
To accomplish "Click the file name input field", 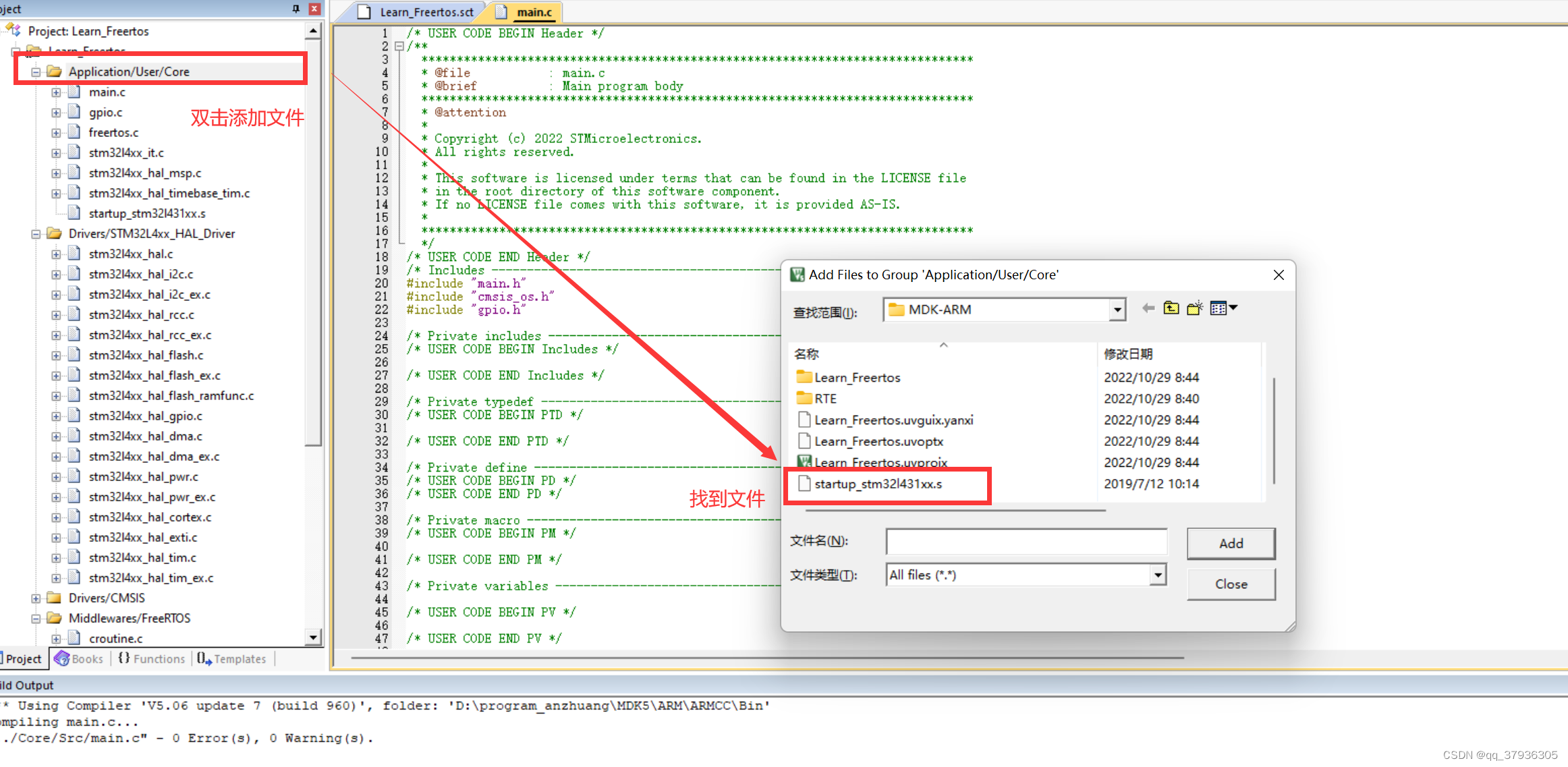I will (x=1026, y=542).
